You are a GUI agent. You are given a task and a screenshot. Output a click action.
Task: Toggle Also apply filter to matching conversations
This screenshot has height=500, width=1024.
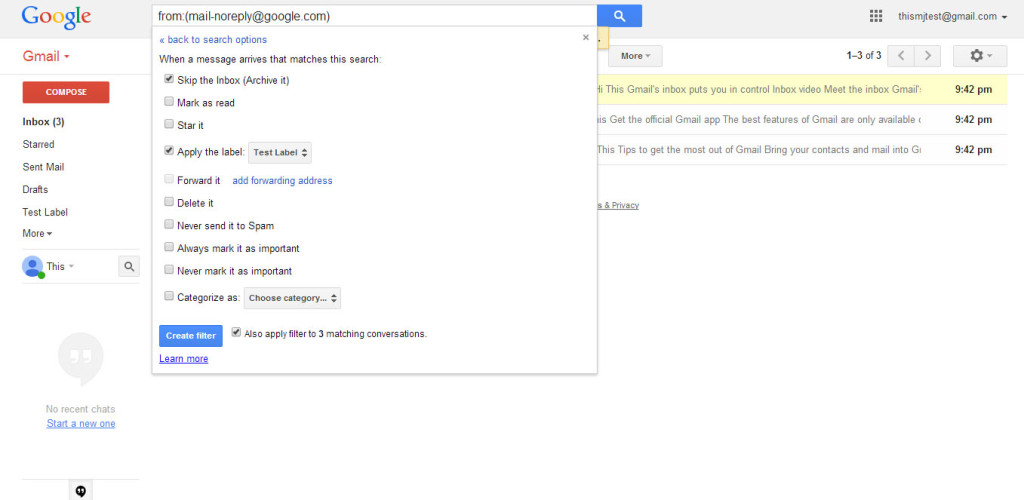(236, 332)
